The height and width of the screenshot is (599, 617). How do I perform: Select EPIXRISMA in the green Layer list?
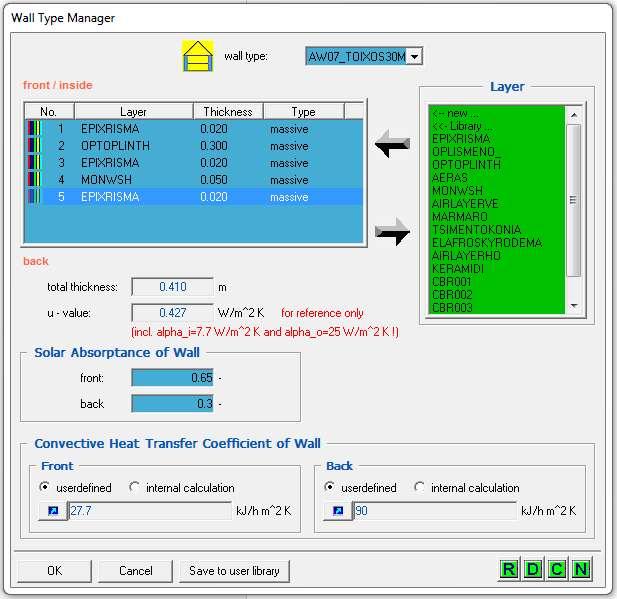coord(461,139)
